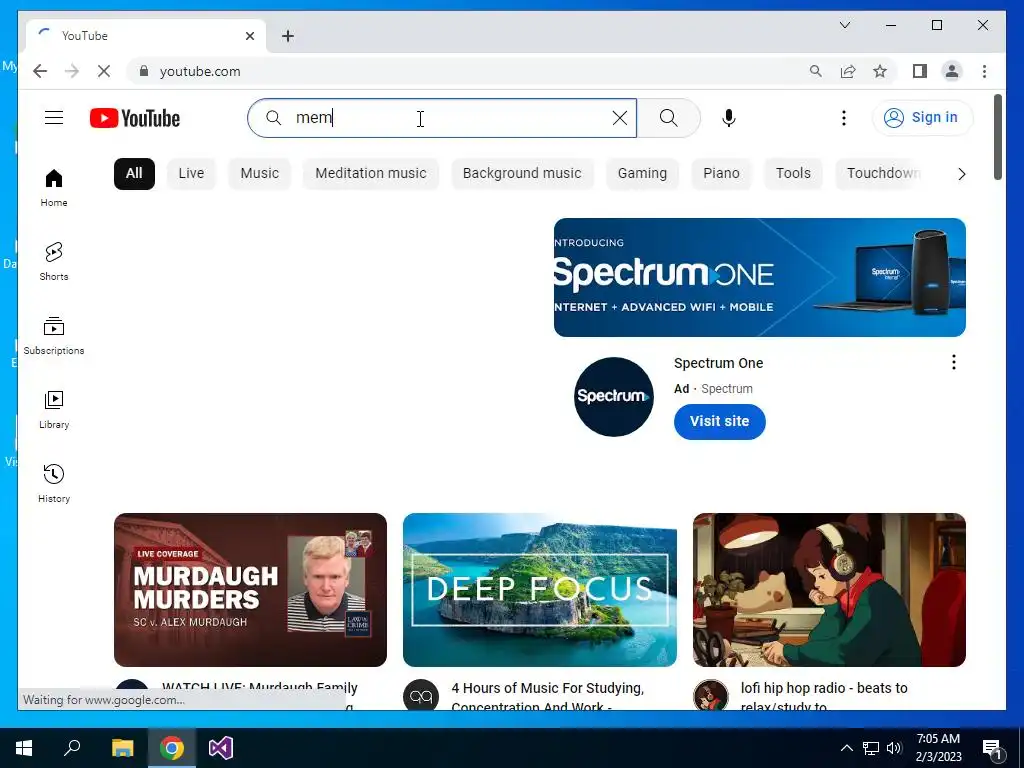This screenshot has width=1024, height=768.
Task: Select the Piano filter chip
Action: [721, 174]
